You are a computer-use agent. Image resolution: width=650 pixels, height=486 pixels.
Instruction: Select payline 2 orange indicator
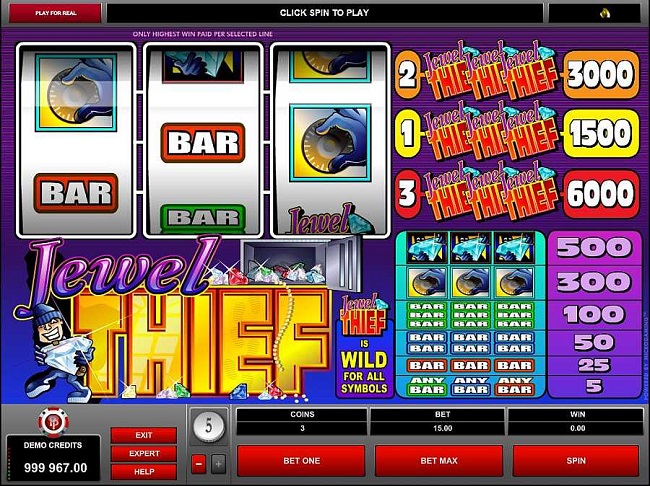click(407, 75)
